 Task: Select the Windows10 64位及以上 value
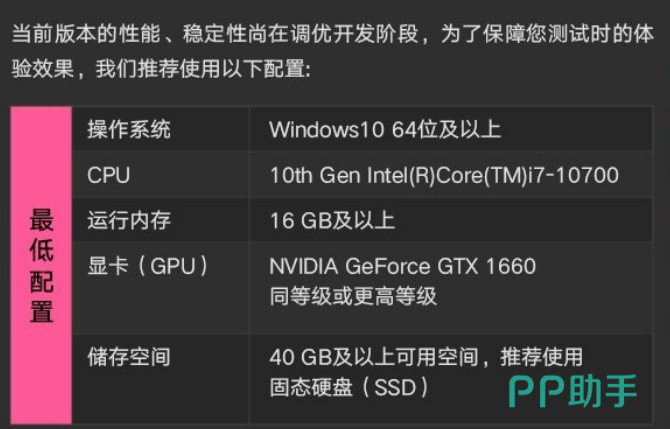pyautogui.click(x=385, y=129)
